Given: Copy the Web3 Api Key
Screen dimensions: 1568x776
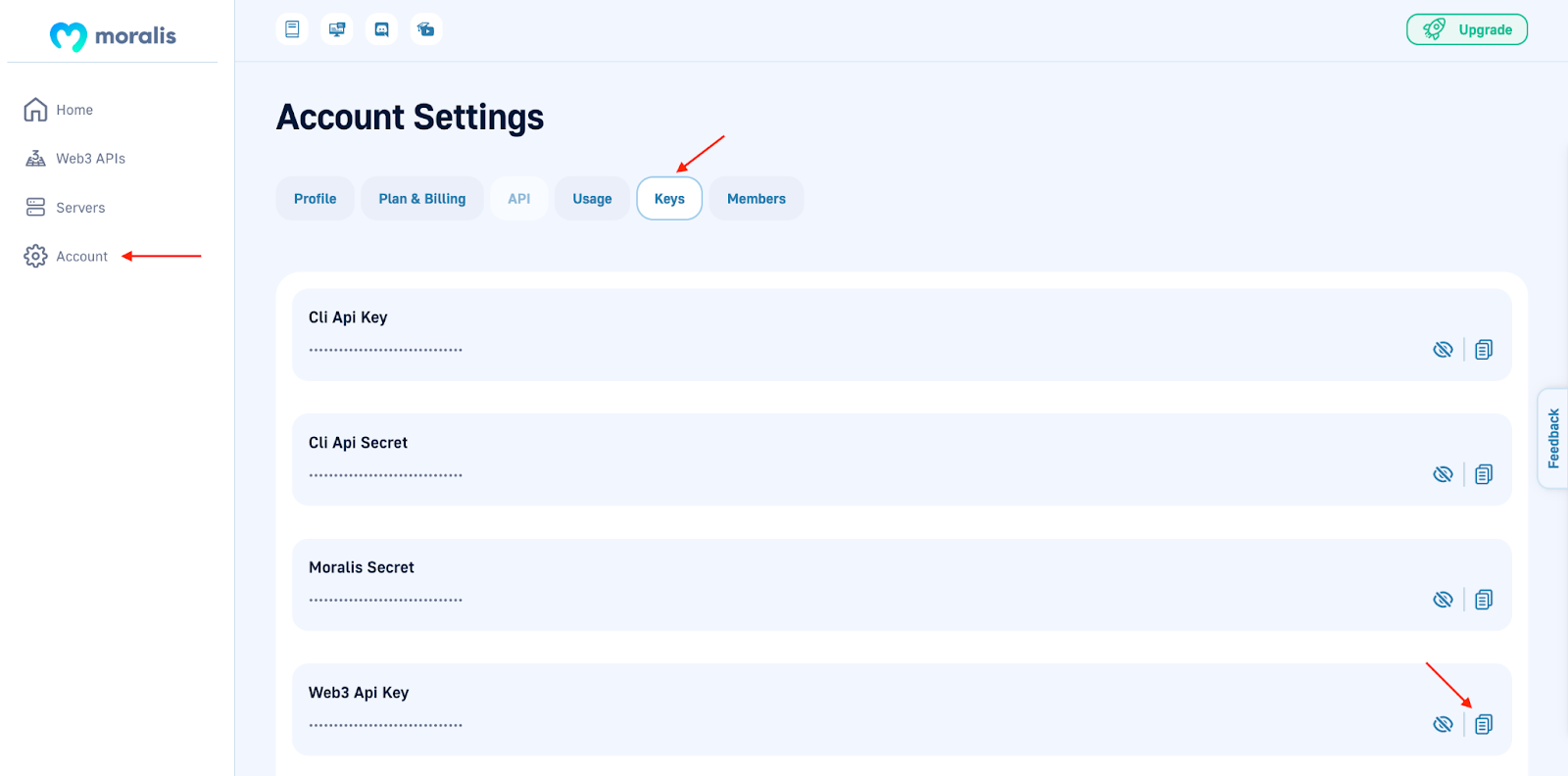Looking at the screenshot, I should [x=1484, y=724].
